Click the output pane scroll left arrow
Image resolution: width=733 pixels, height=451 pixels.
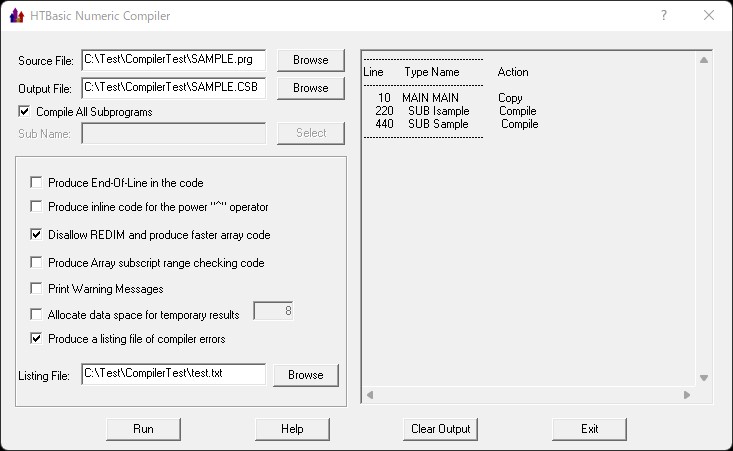pos(370,395)
